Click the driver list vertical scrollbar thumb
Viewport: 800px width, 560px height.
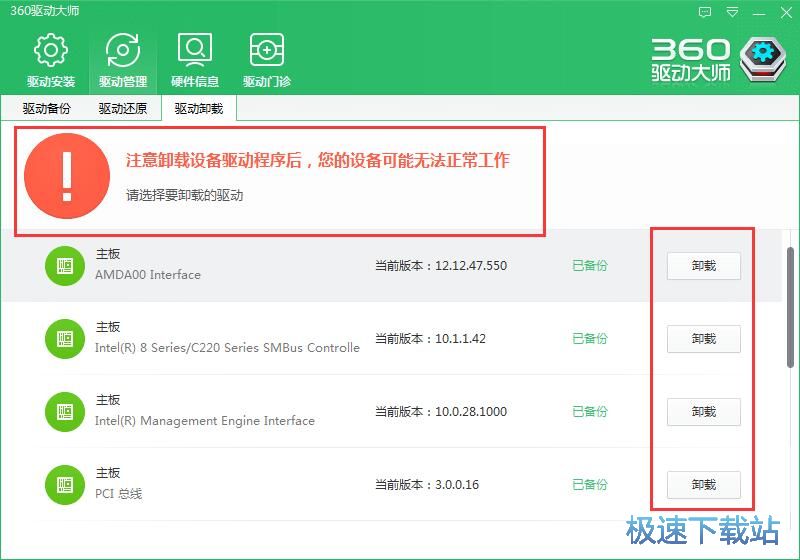coord(790,307)
